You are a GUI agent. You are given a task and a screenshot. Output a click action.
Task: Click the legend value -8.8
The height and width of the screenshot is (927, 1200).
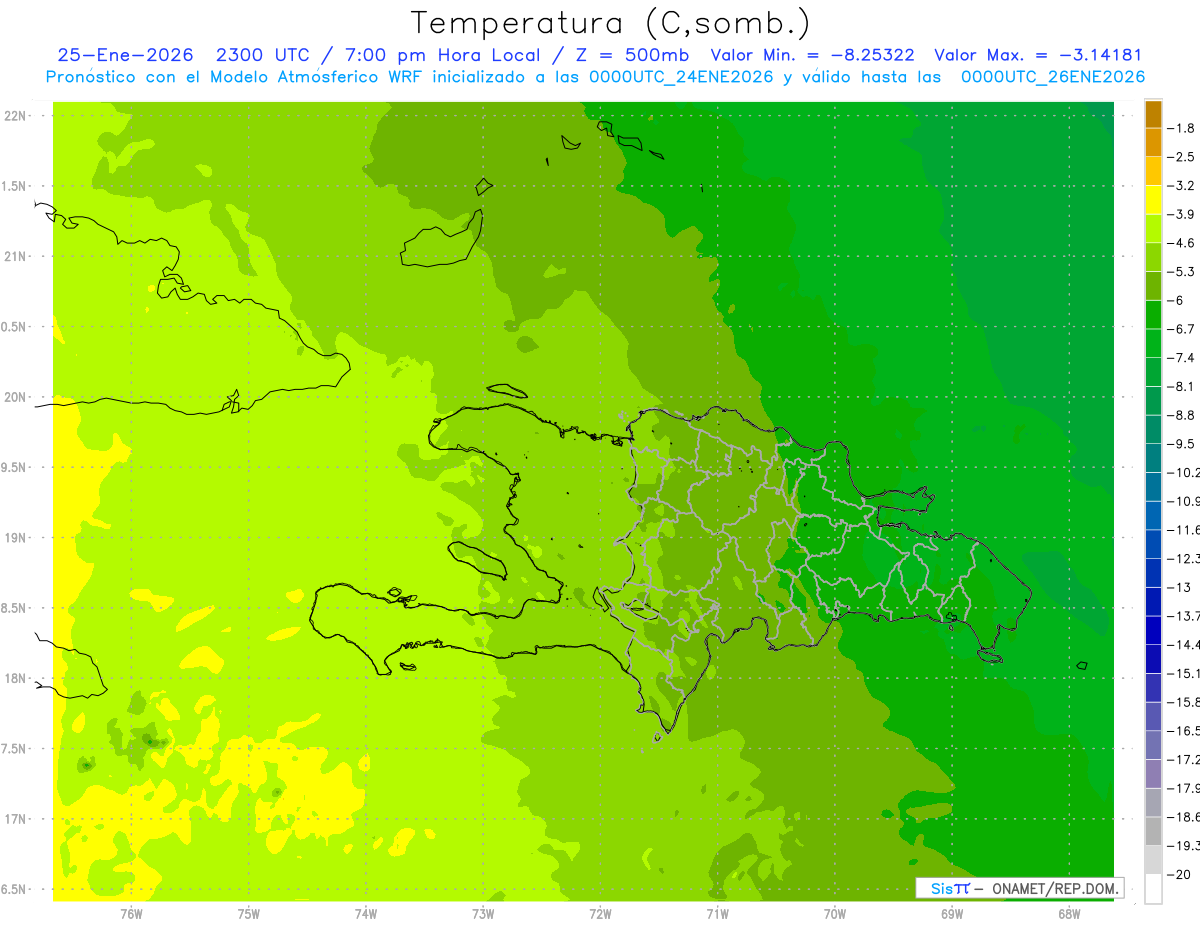coord(1182,415)
